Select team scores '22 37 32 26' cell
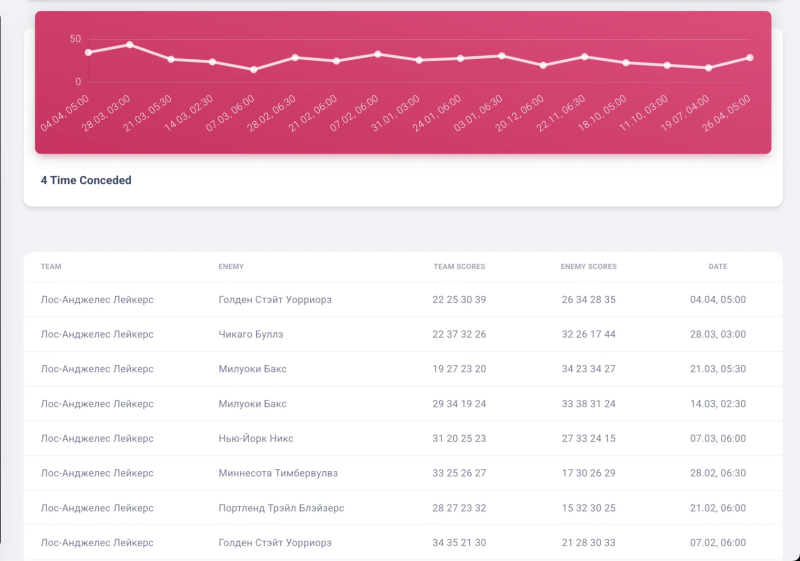The image size is (800, 561). [x=459, y=334]
